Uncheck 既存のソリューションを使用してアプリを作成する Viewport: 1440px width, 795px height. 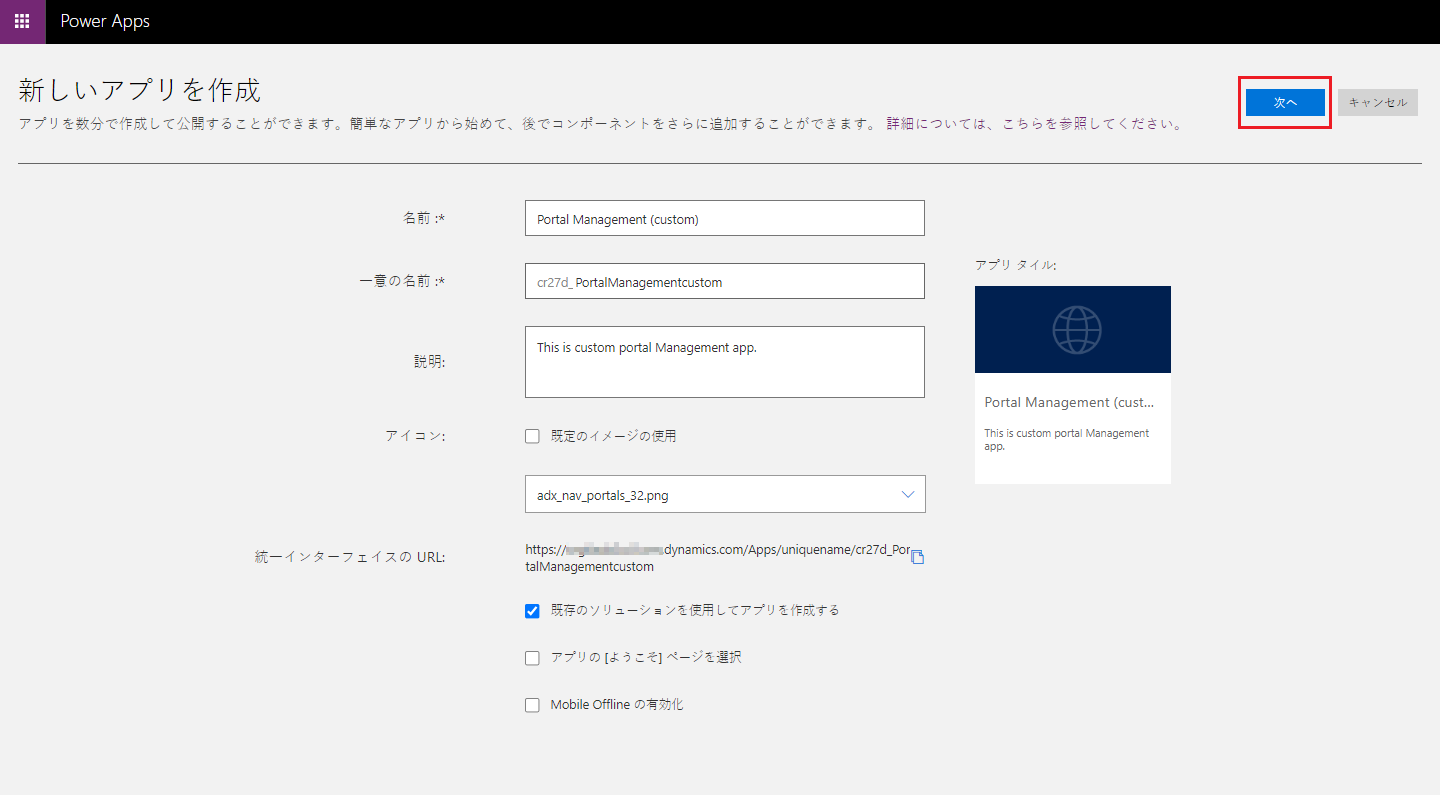point(532,610)
